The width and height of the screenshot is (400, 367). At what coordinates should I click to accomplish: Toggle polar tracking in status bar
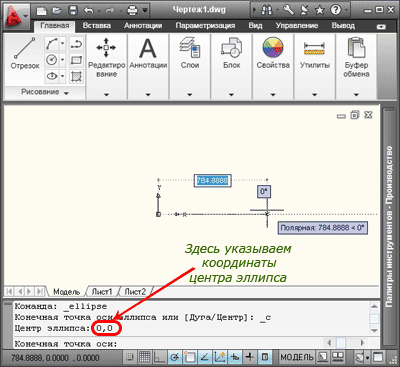[174, 357]
